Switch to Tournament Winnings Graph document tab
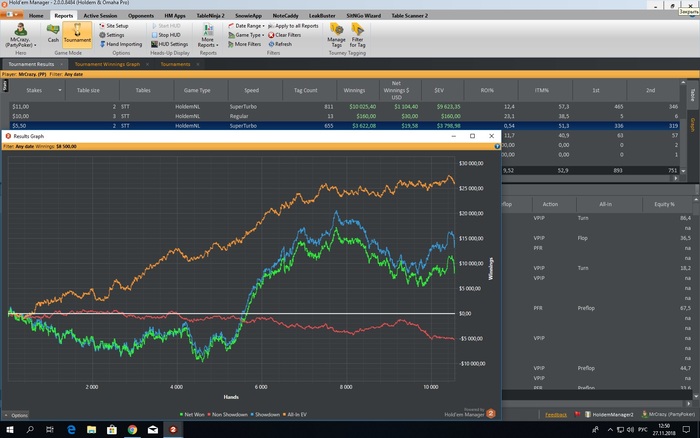The height and width of the screenshot is (438, 700). point(107,64)
